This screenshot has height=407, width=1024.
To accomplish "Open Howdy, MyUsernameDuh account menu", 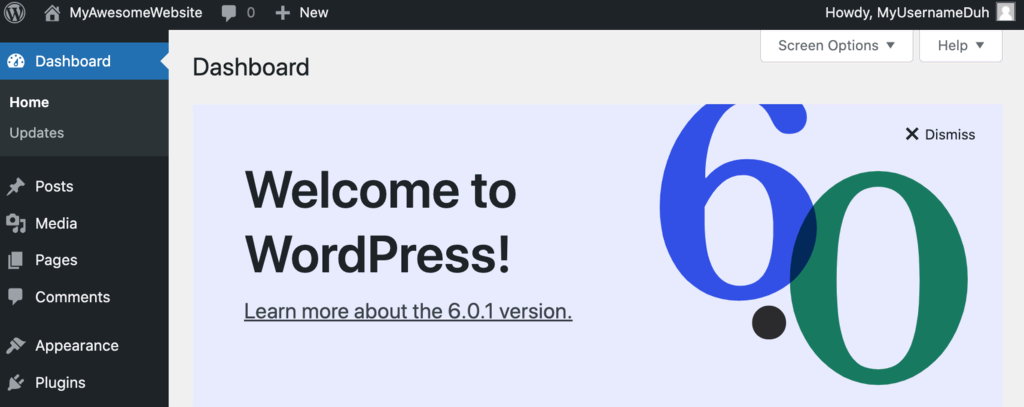I will click(x=907, y=12).
